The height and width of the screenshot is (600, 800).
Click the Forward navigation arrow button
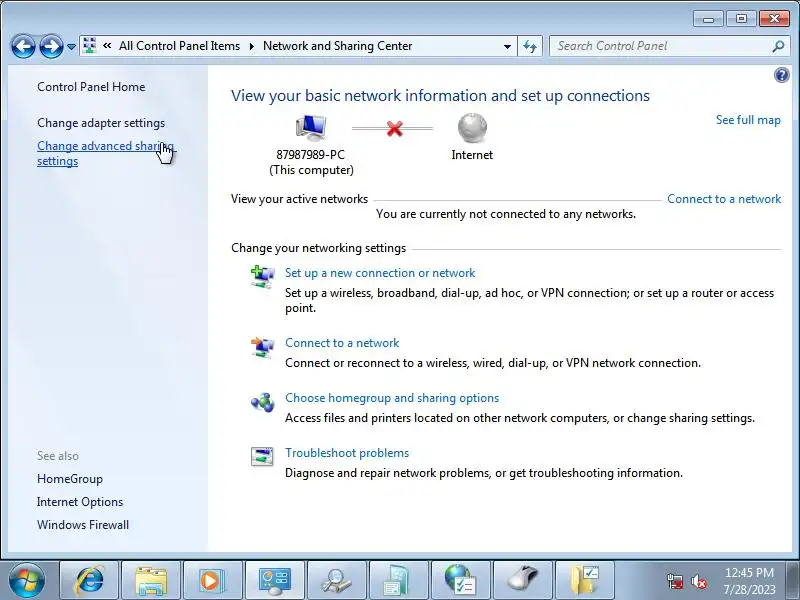pyautogui.click(x=51, y=46)
